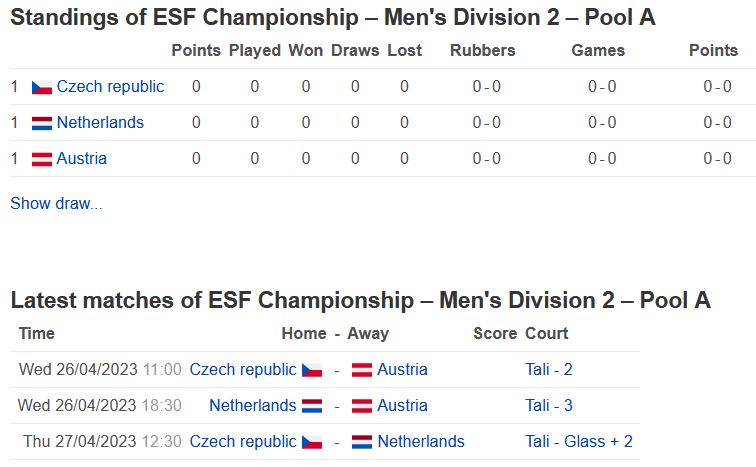The width and height of the screenshot is (756, 467).
Task: Click Czech flag in Thursday match row
Action: (312, 442)
